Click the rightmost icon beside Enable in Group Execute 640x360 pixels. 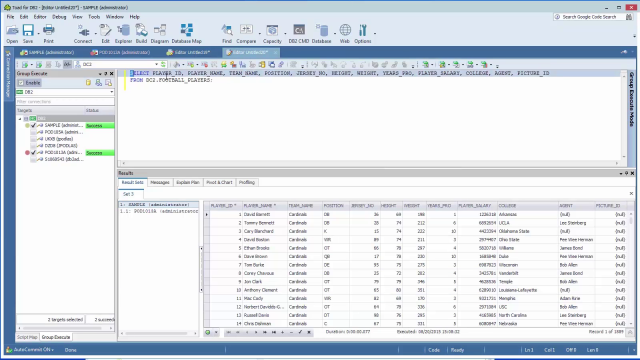109,83
